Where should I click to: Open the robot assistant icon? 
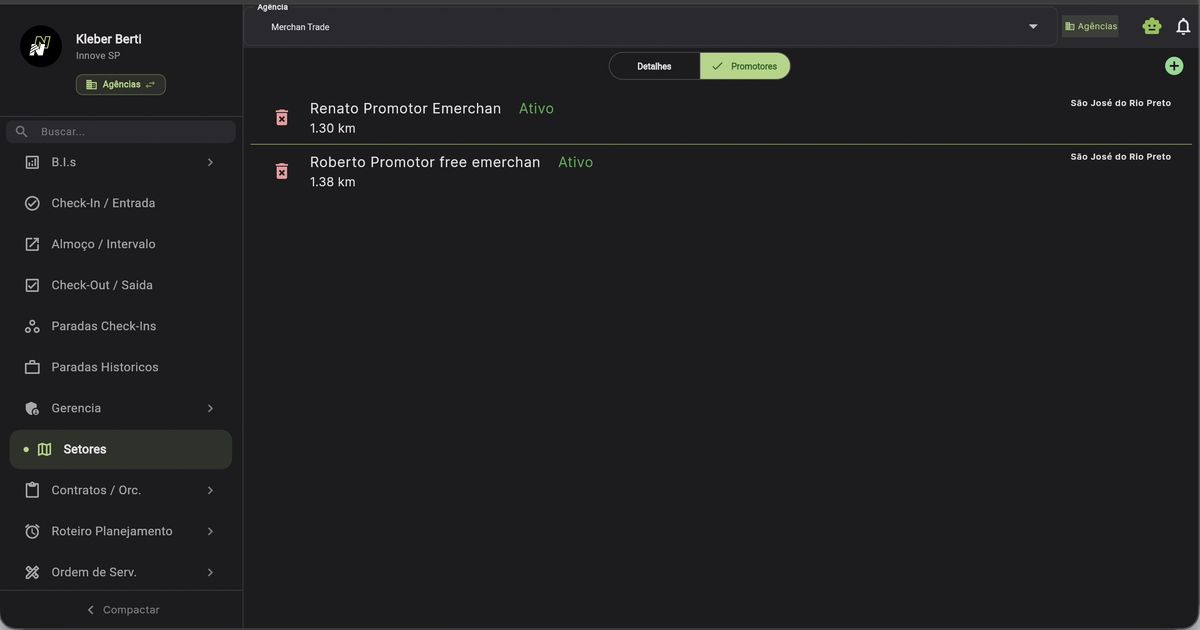1152,27
